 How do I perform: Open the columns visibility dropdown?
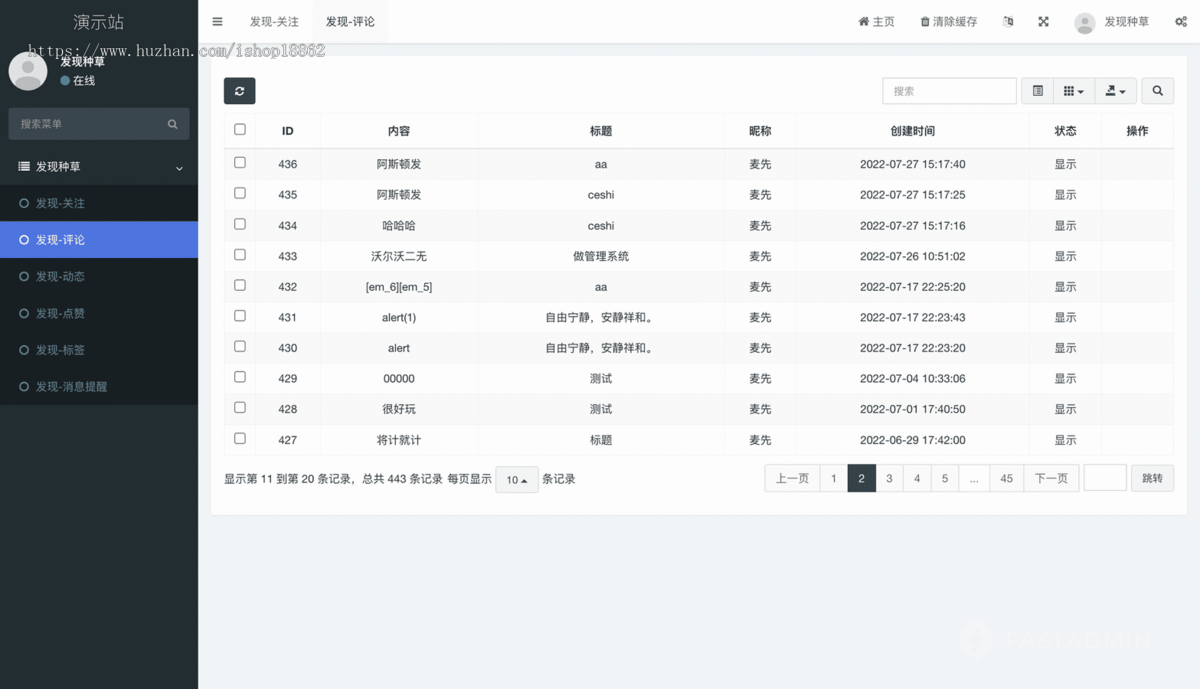tap(1073, 90)
